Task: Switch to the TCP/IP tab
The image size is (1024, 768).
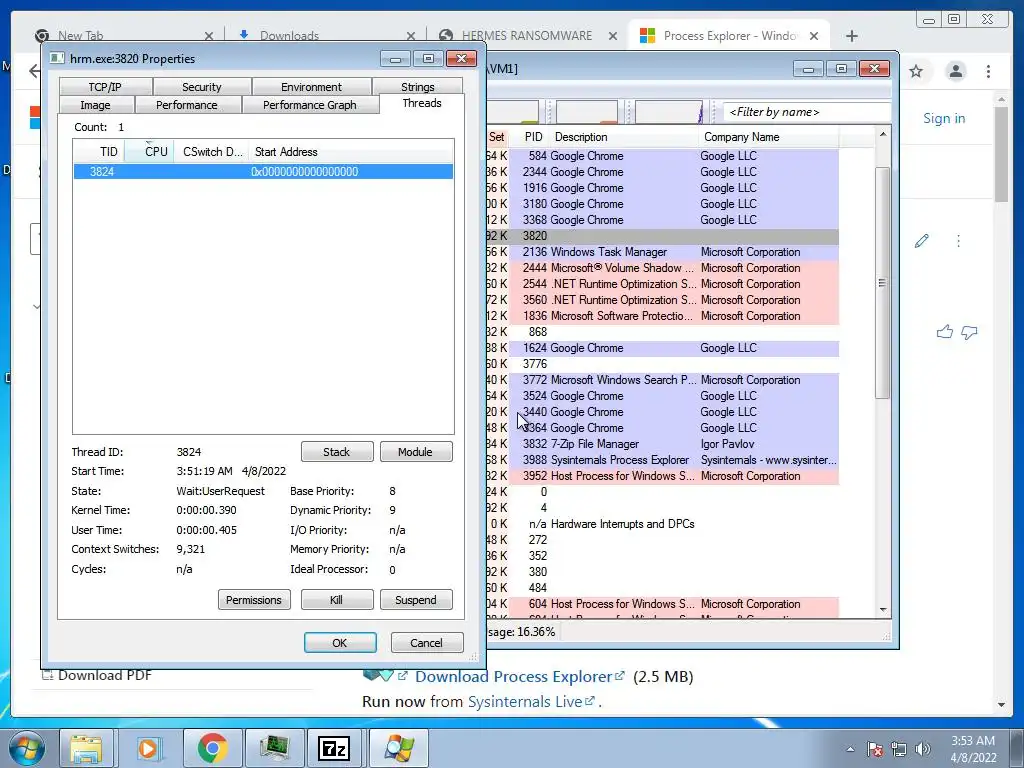Action: pyautogui.click(x=105, y=87)
